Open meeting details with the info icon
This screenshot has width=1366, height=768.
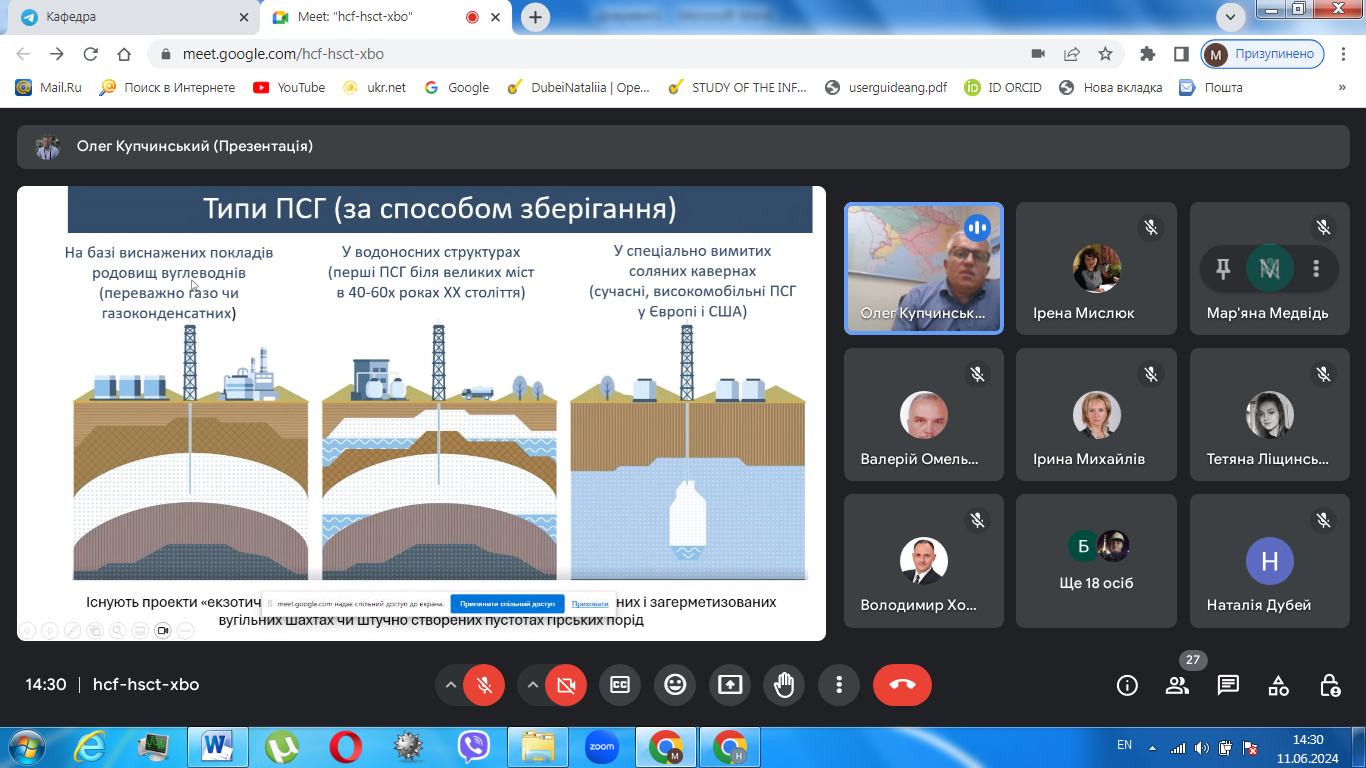coord(1127,685)
